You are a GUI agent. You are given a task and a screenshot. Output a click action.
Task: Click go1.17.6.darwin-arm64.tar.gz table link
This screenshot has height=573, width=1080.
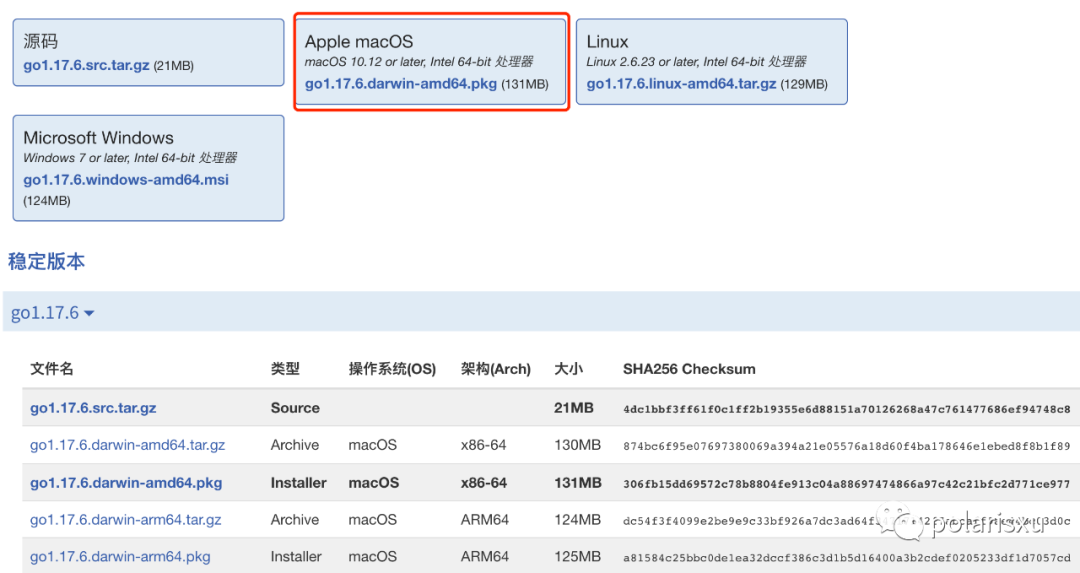click(125, 520)
